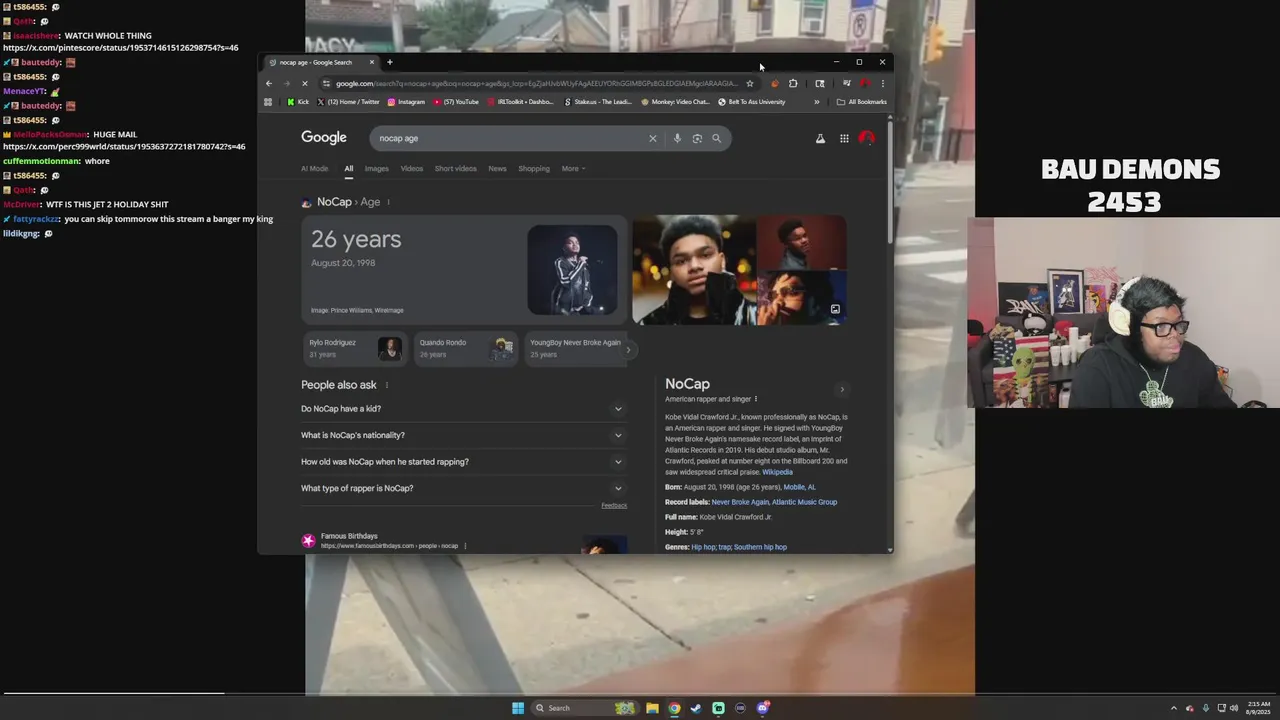Show the hidden bookmarks with the double chevron
This screenshot has height=720, width=1280.
(x=816, y=102)
